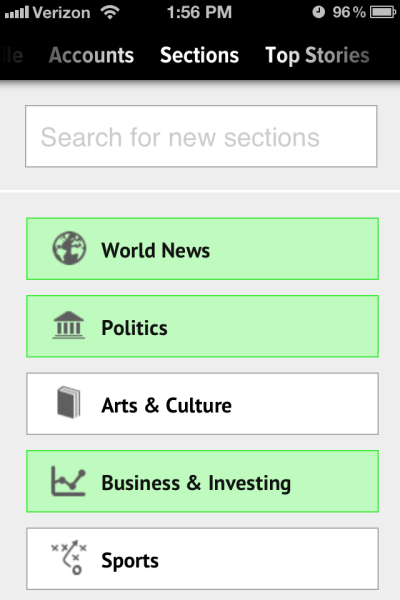Tap the Verizon signal strength bars
The height and width of the screenshot is (600, 400).
tap(17, 13)
